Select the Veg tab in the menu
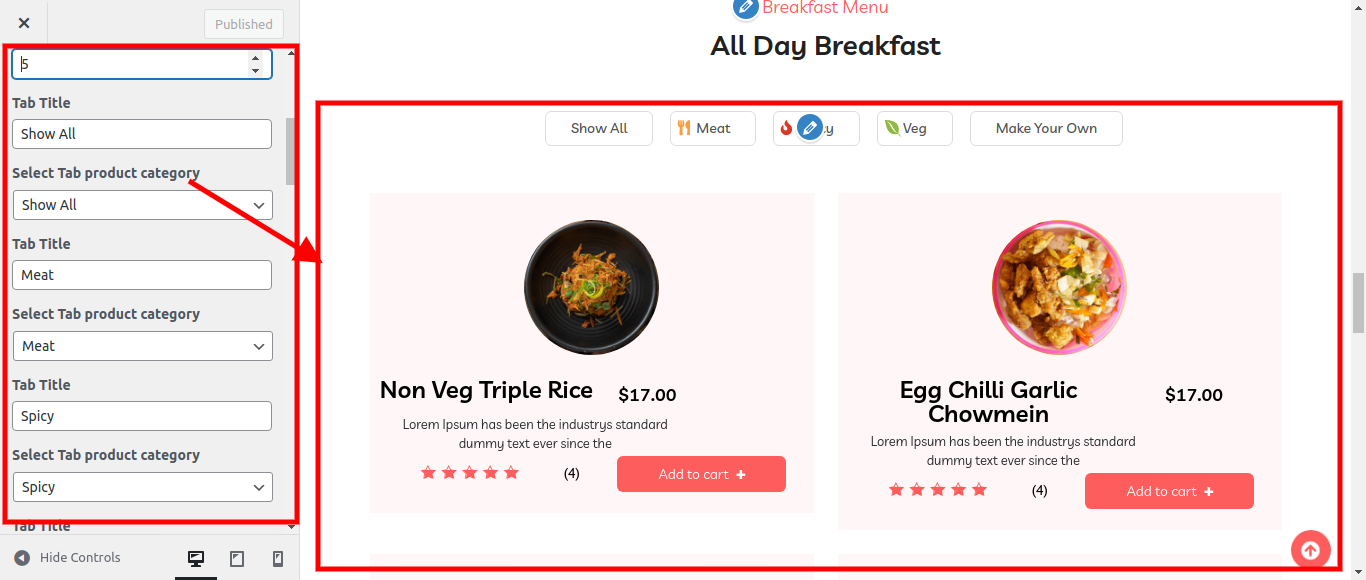1366x580 pixels. pos(914,128)
